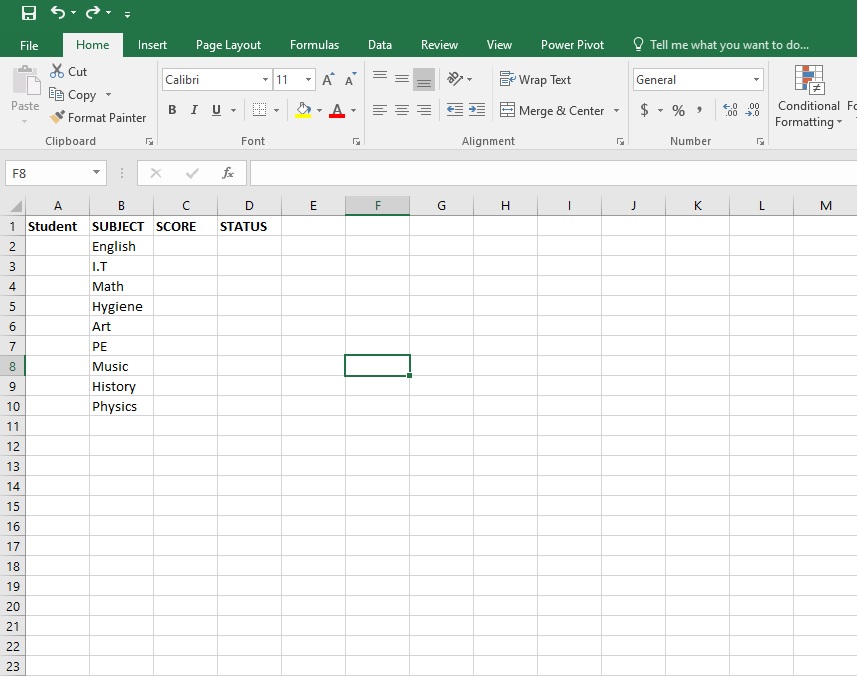Select the cell containing Hygiene

coord(117,306)
